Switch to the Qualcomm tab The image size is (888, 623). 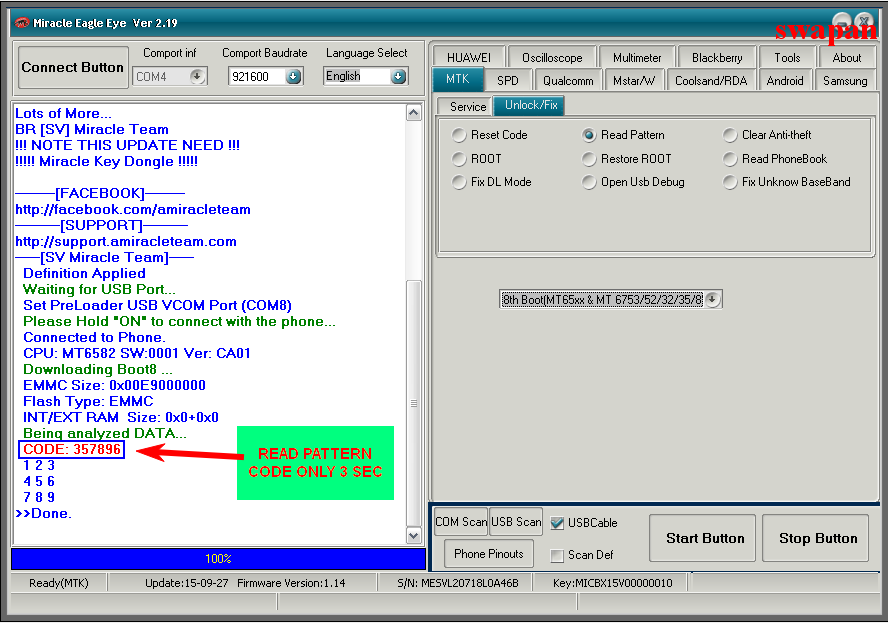click(568, 80)
